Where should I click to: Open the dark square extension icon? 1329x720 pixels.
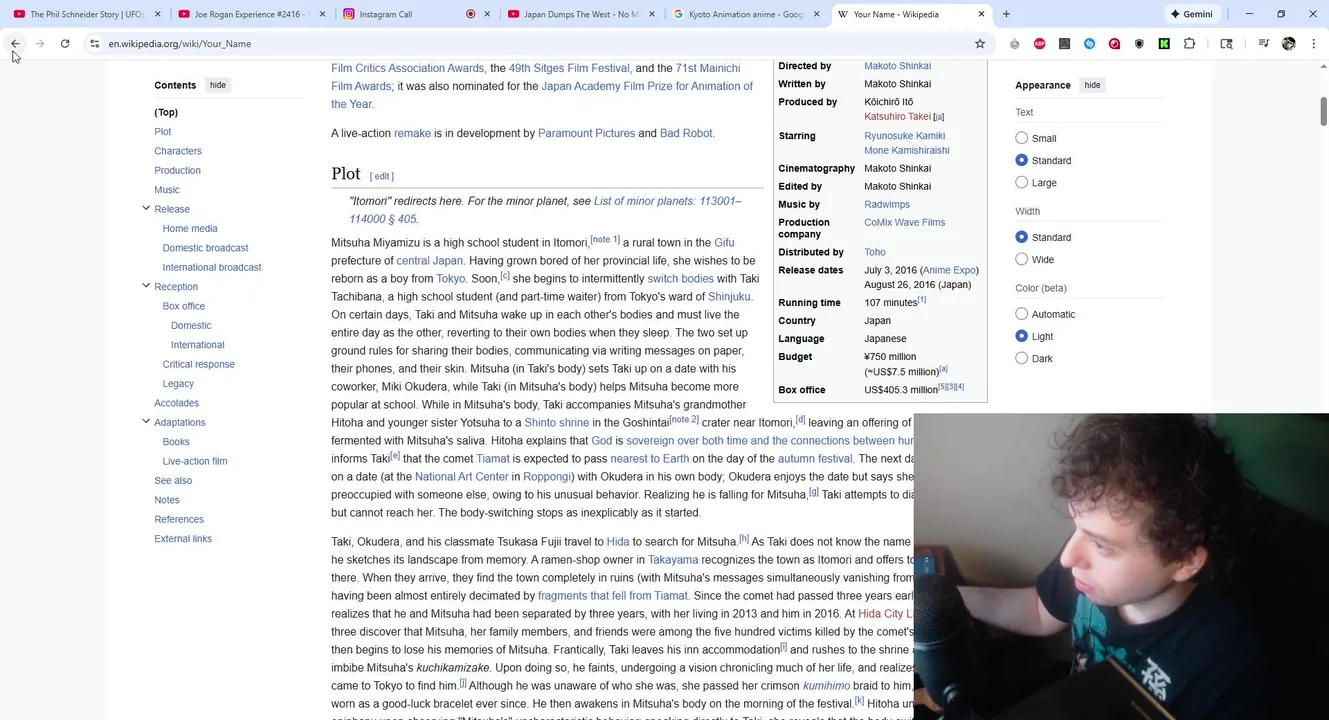1065,44
